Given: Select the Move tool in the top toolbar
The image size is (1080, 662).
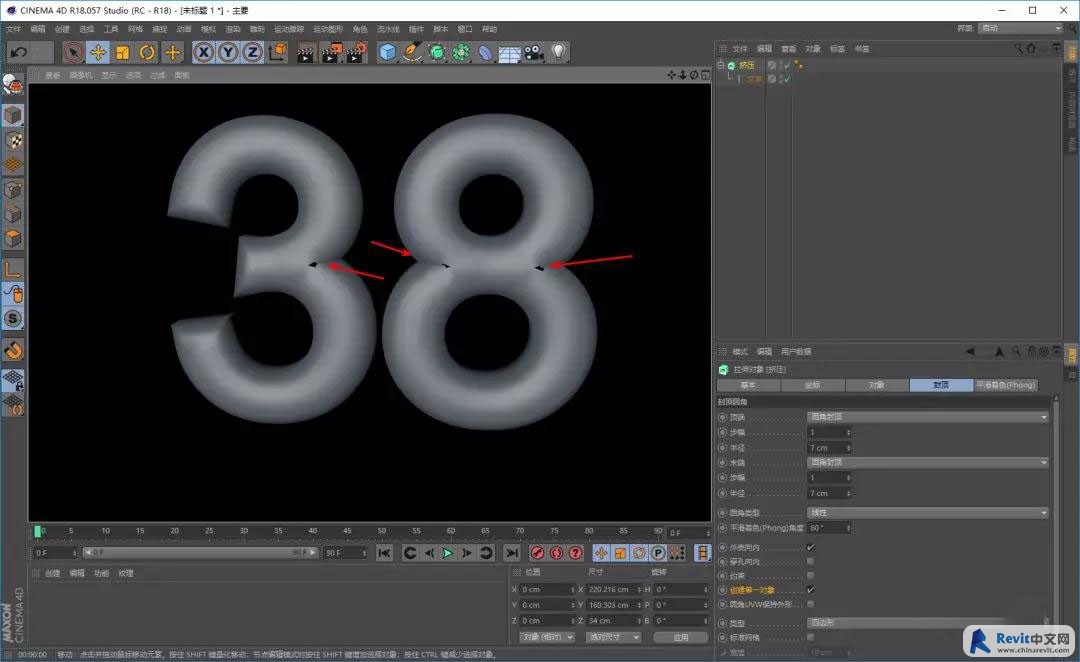Looking at the screenshot, I should [98, 52].
